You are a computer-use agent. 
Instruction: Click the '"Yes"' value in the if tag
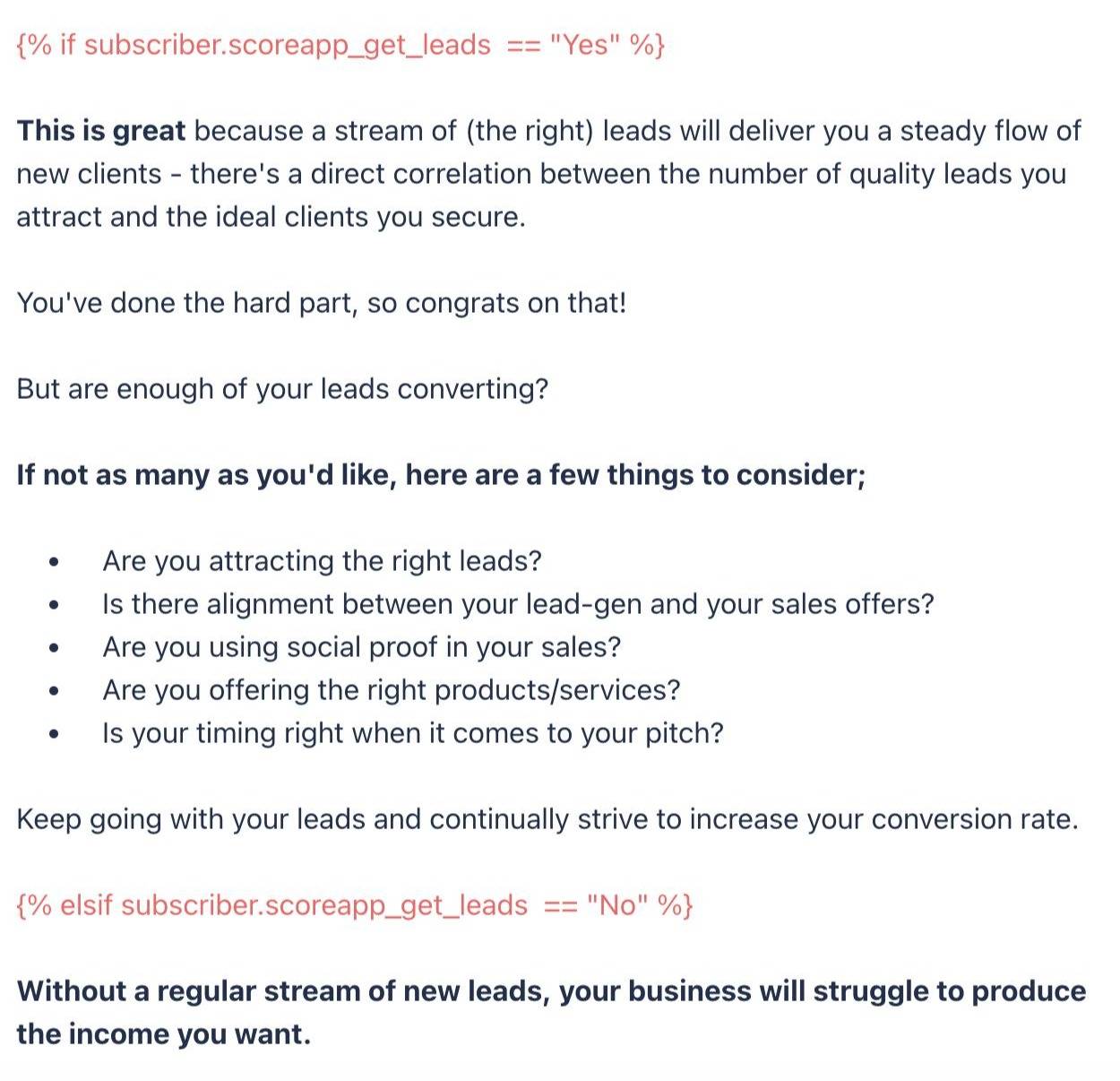[x=586, y=45]
